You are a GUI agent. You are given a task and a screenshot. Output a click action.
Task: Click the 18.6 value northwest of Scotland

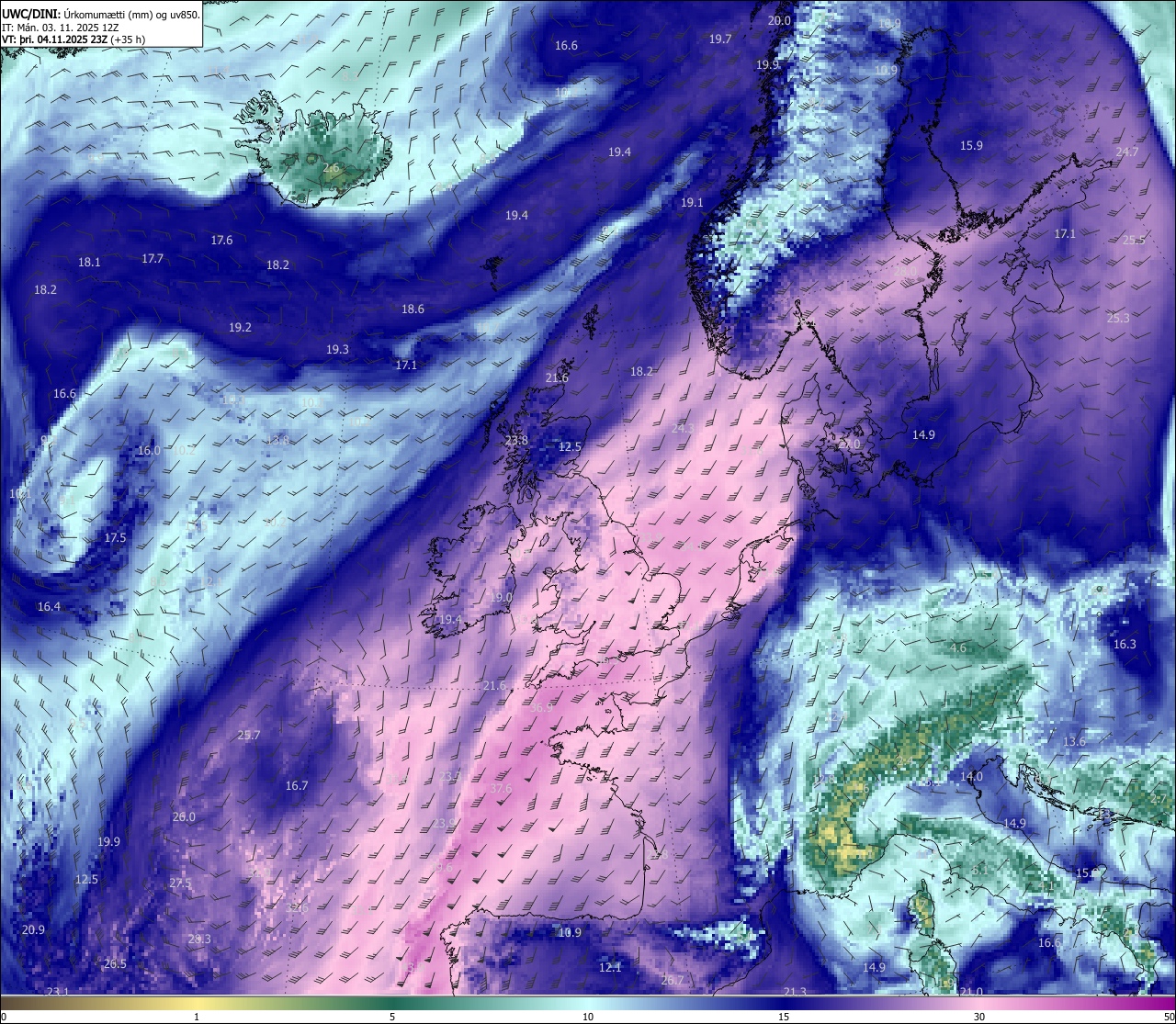click(413, 309)
